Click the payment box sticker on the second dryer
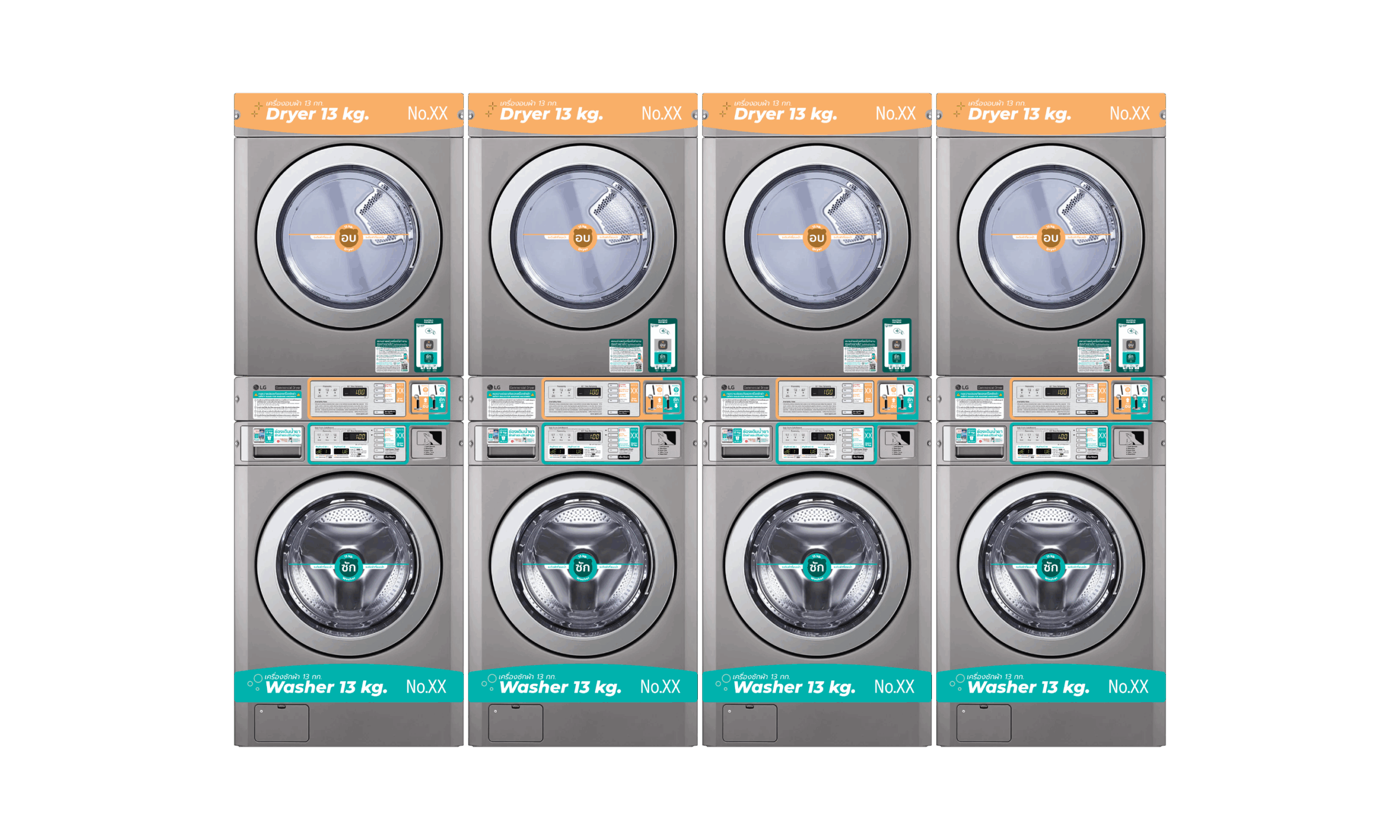The height and width of the screenshot is (840, 1400). 662,345
